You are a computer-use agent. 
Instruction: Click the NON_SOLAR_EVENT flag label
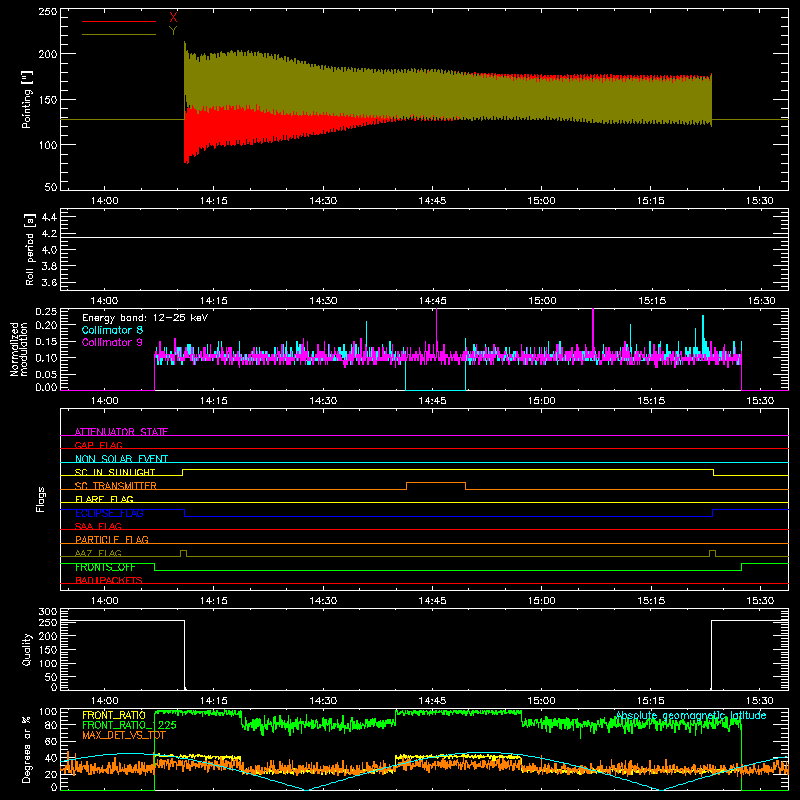pos(121,459)
